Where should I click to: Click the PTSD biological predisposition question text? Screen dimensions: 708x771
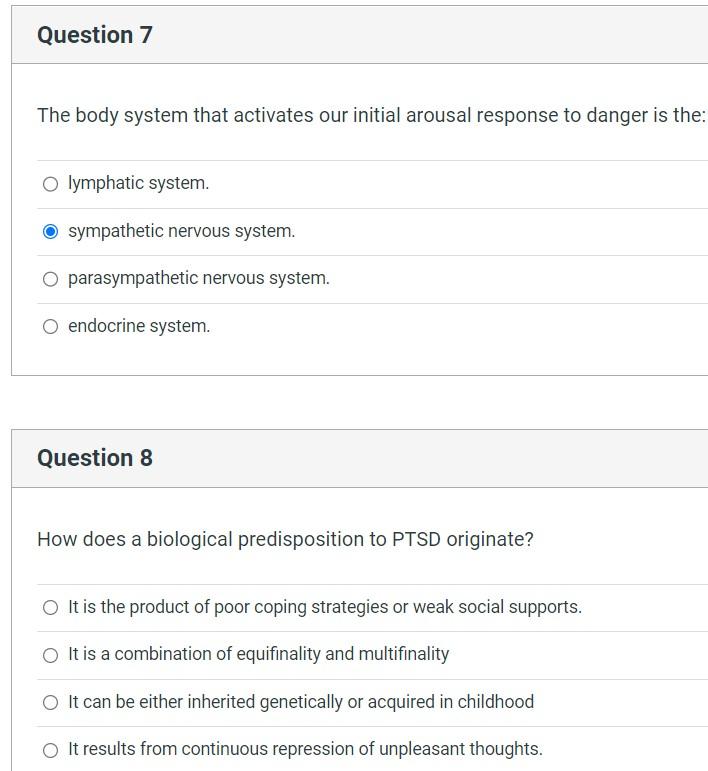point(286,539)
